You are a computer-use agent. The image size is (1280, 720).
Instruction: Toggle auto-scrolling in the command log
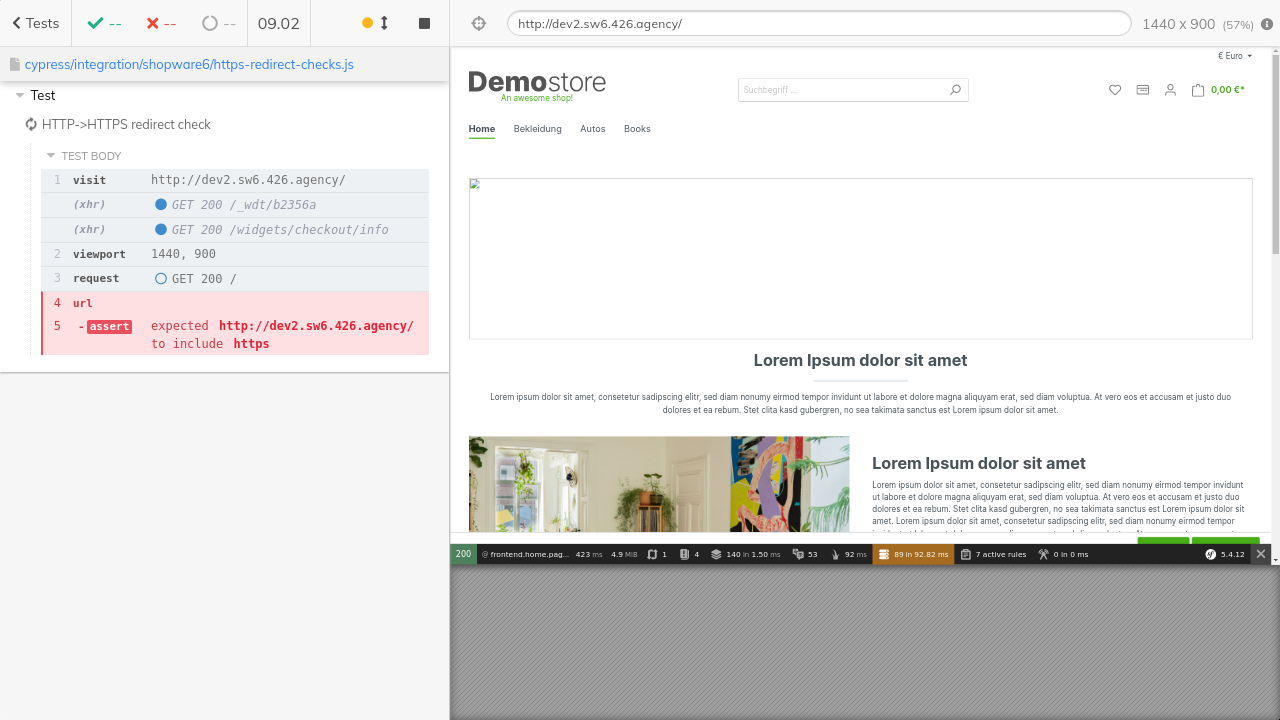376,23
